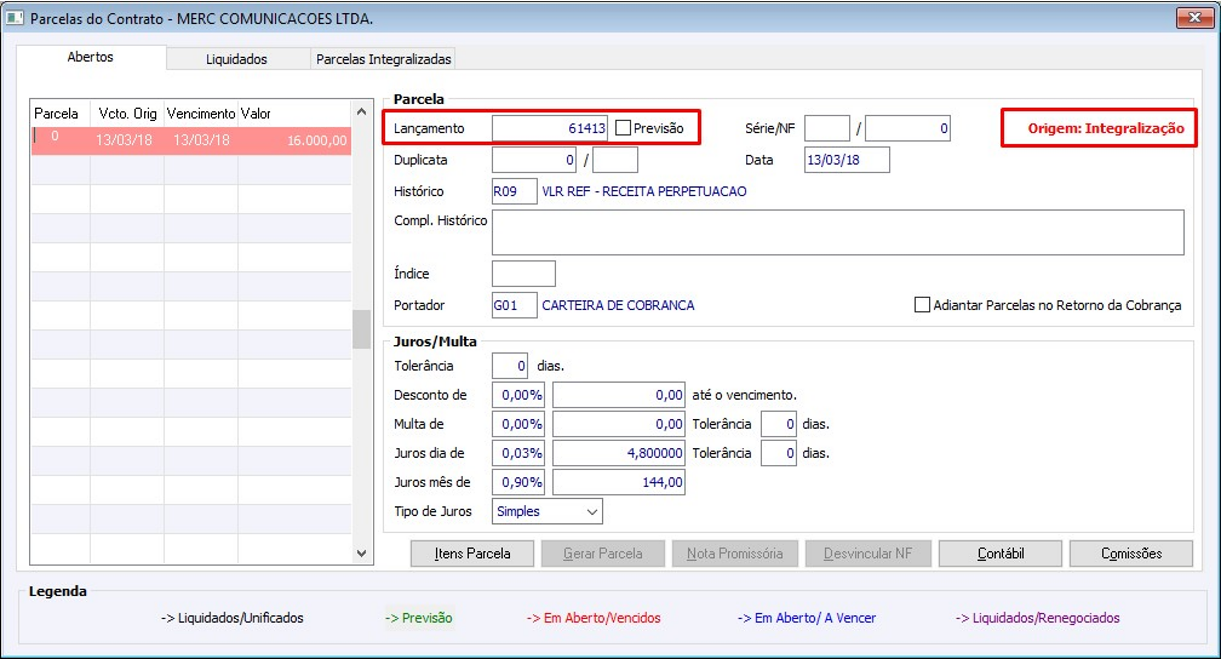Click the Juros dia value 4,800000

(x=619, y=453)
